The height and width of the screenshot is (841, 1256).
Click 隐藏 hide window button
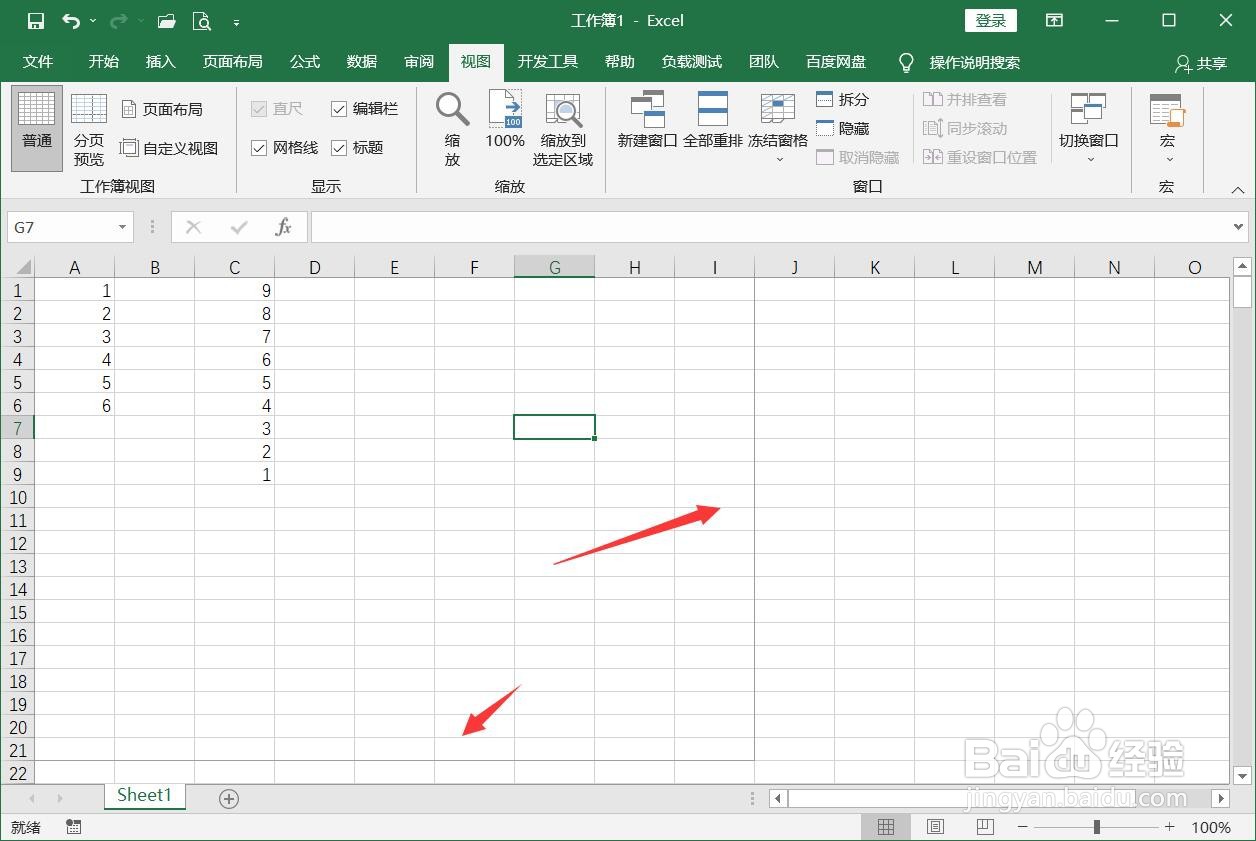[842, 128]
